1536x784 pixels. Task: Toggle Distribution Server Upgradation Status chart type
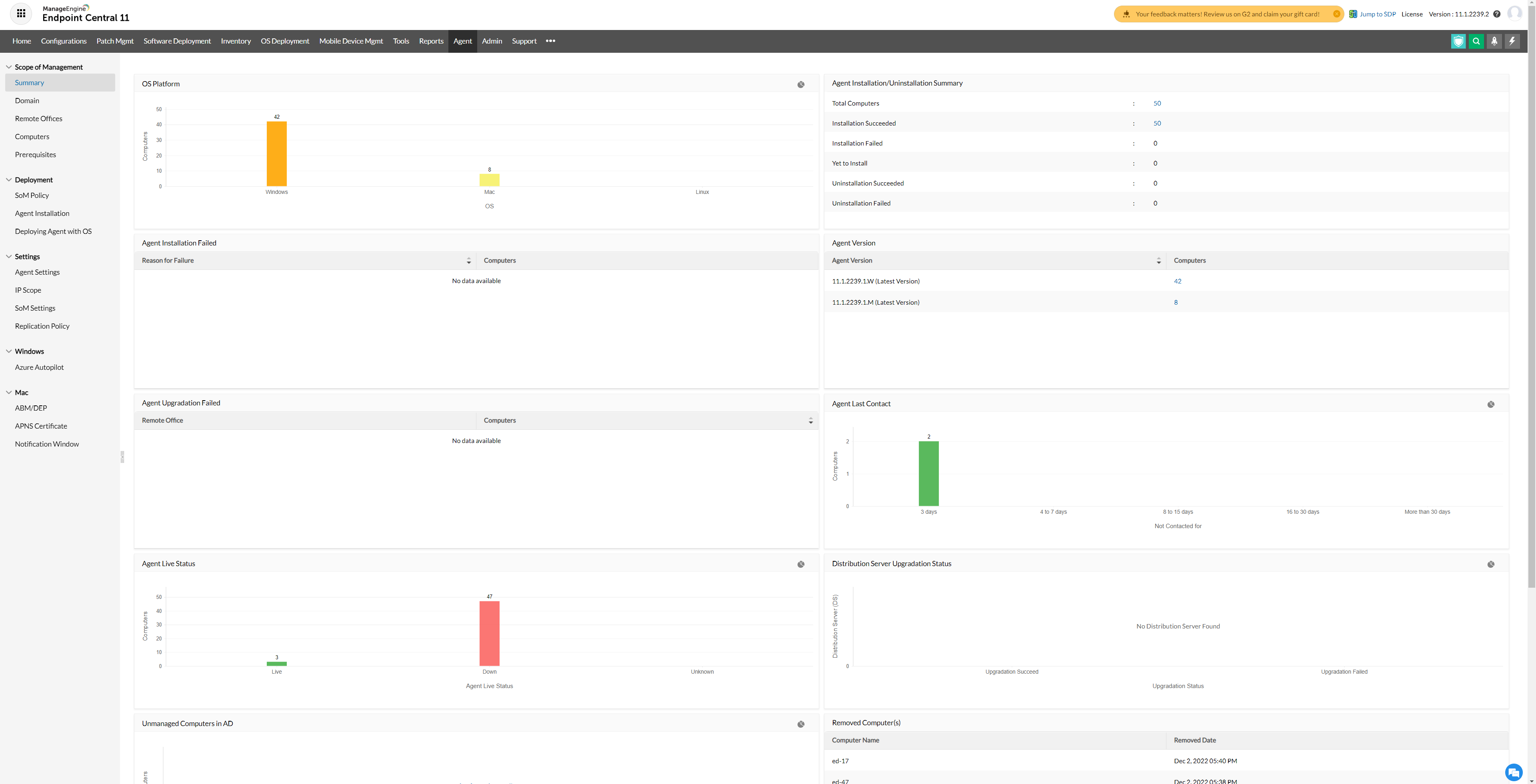tap(1490, 564)
